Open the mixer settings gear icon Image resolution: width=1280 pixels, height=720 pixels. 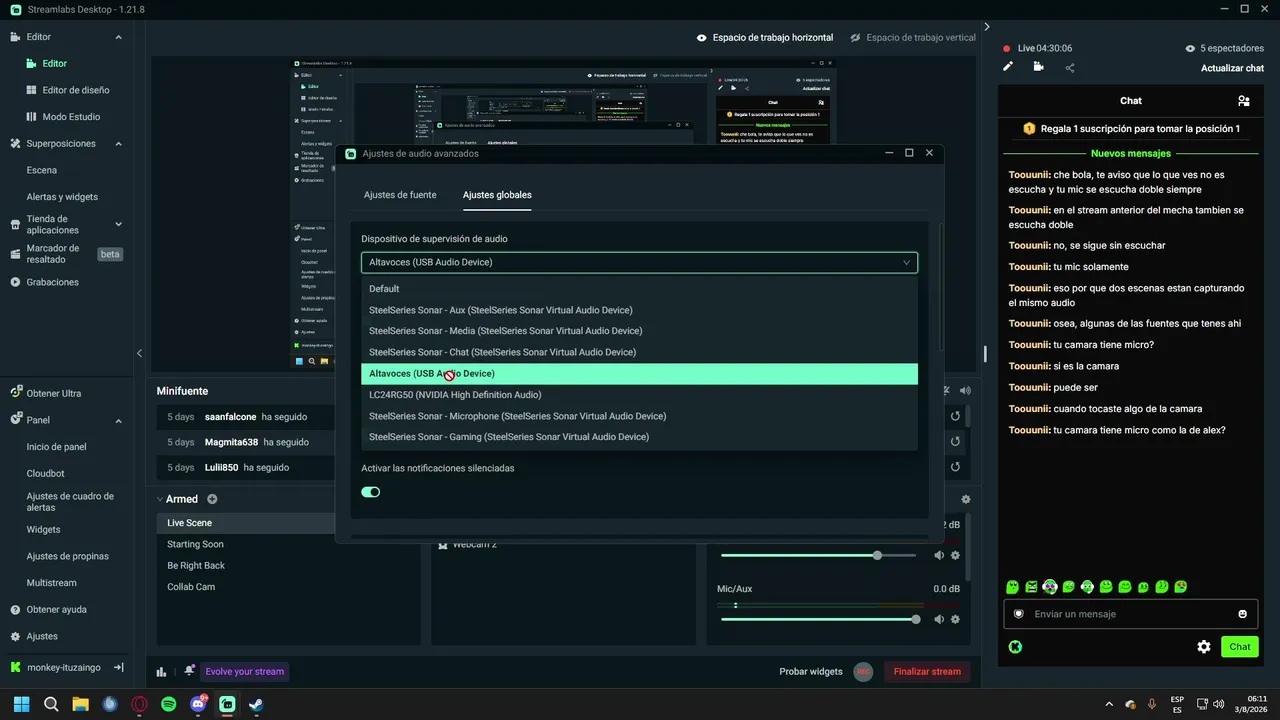(965, 499)
